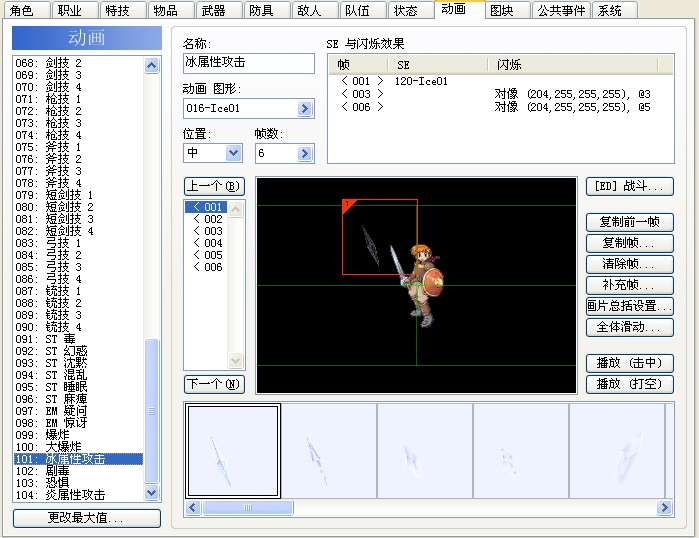The width and height of the screenshot is (699, 538).
Task: Click the animation list scrollbar thumb
Action: [x=152, y=411]
